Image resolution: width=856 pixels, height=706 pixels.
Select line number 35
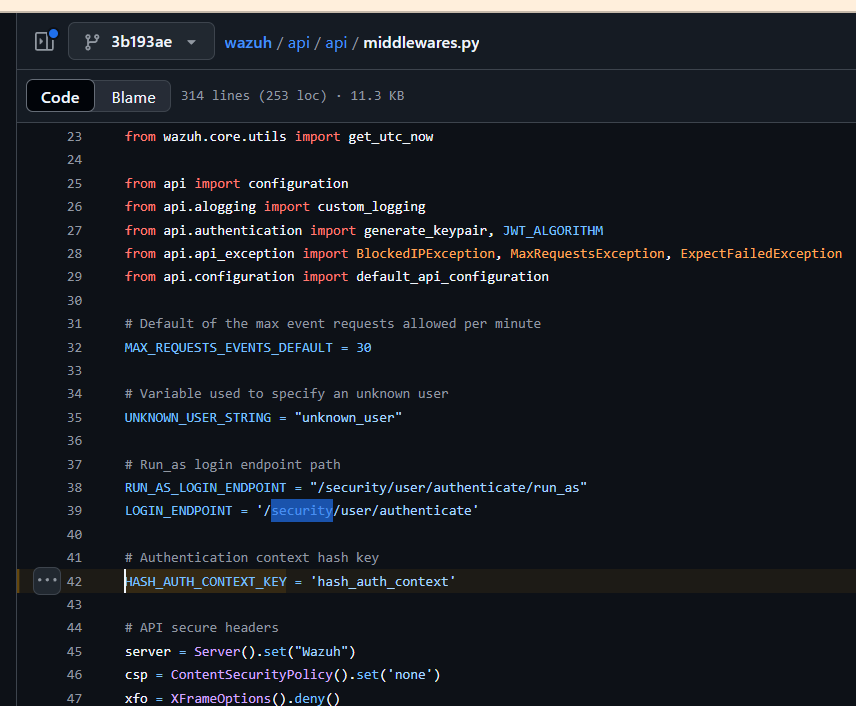pyautogui.click(x=74, y=417)
